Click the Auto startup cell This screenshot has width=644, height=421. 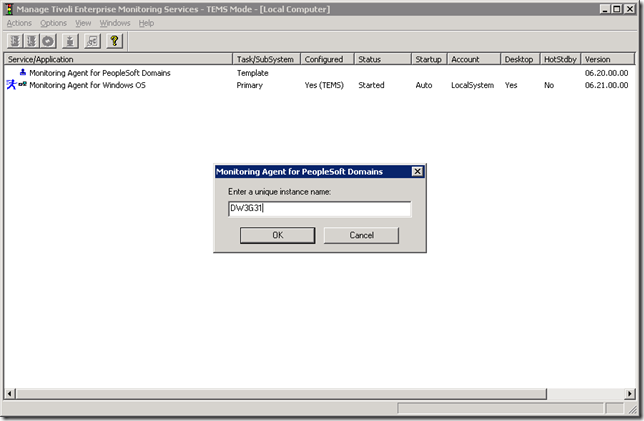(424, 85)
